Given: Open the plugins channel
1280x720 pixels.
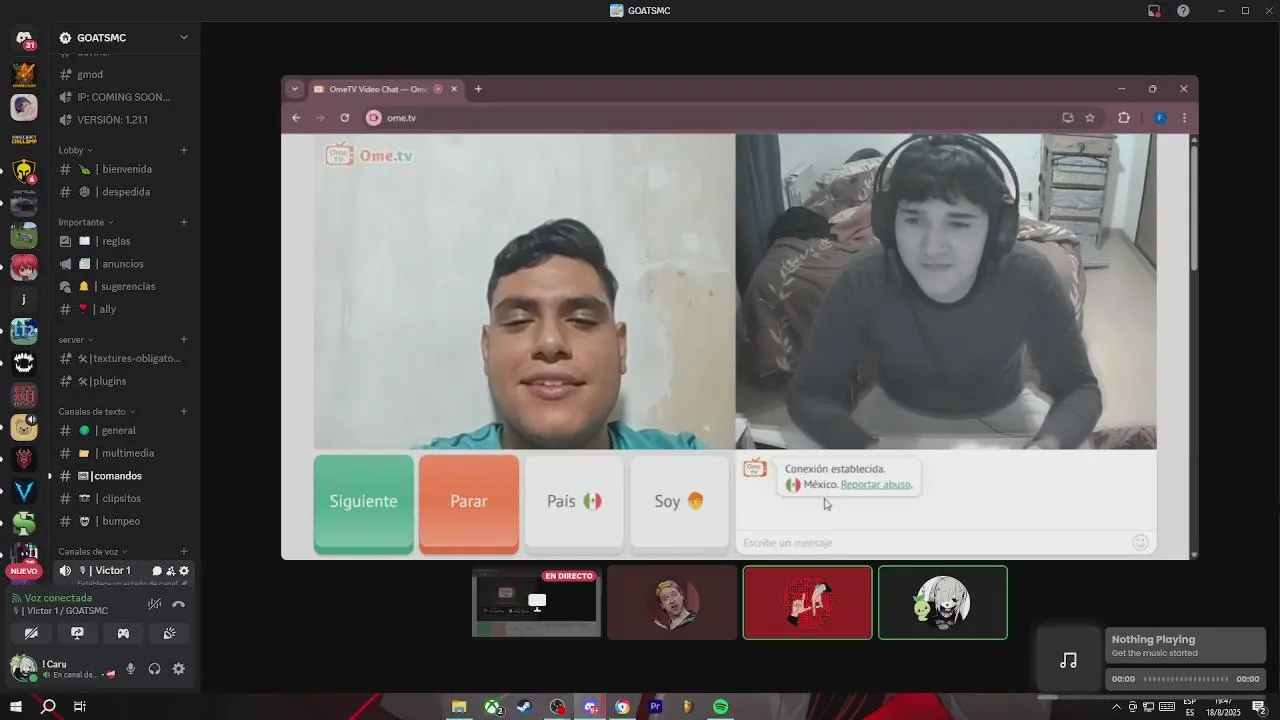Looking at the screenshot, I should pyautogui.click(x=124, y=381).
